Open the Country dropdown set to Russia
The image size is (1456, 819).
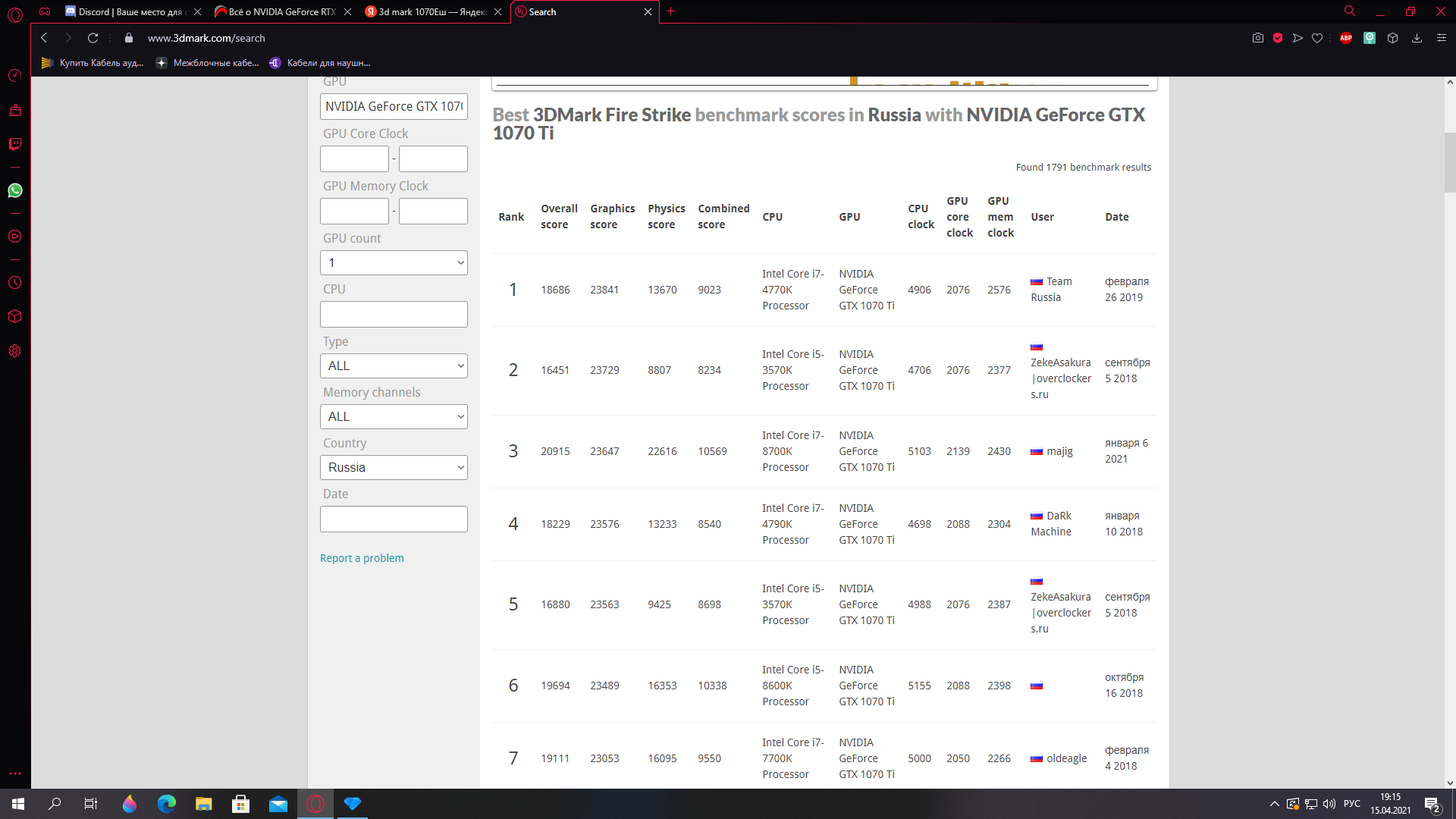pos(394,468)
